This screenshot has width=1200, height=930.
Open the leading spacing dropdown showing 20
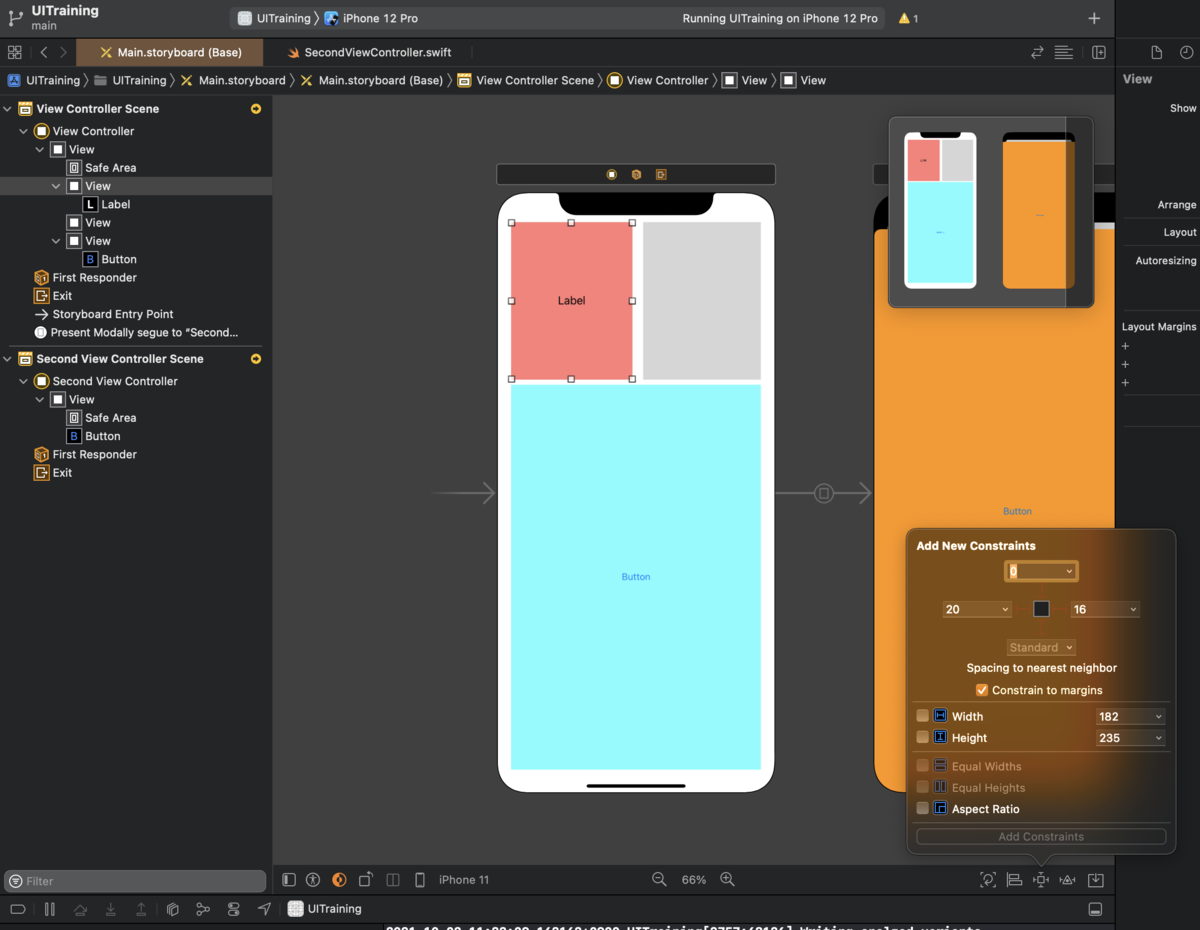pyautogui.click(x=1005, y=609)
